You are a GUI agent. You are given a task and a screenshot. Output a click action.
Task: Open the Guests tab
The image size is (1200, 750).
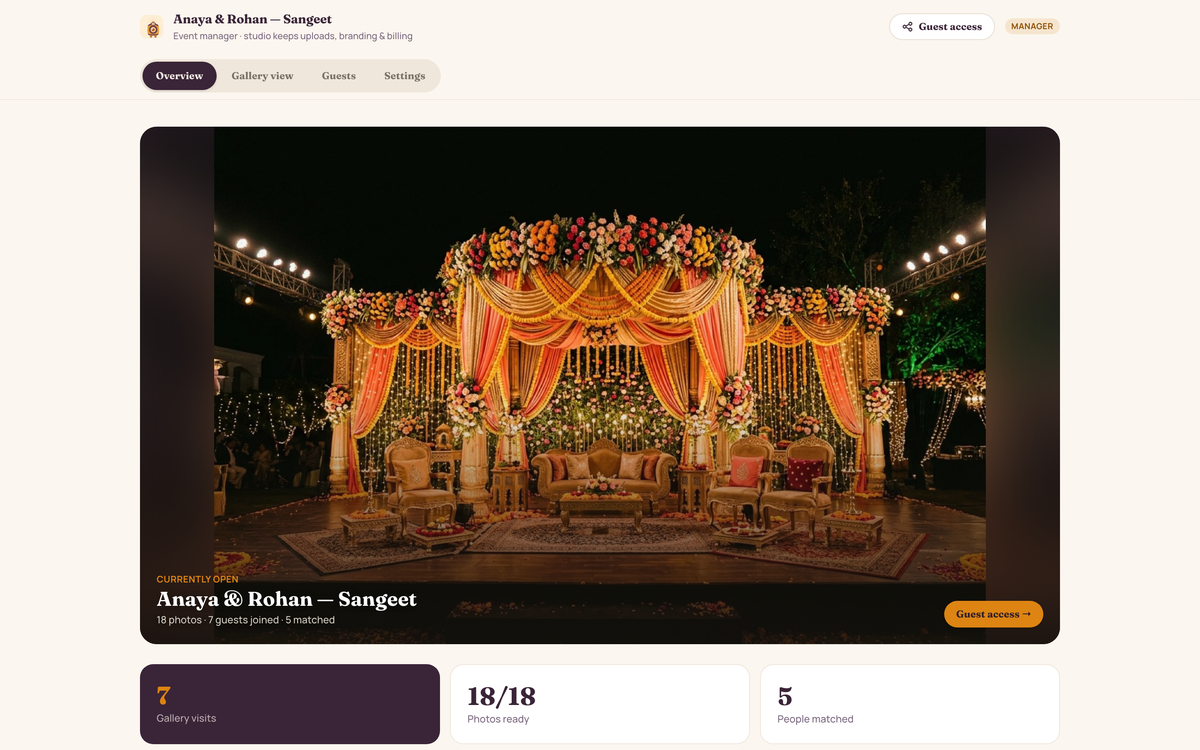pyautogui.click(x=339, y=76)
